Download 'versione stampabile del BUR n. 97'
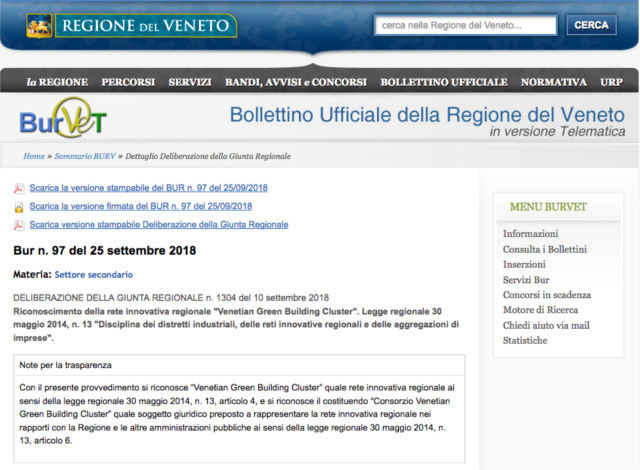Image resolution: width=640 pixels, height=470 pixels. [x=149, y=188]
